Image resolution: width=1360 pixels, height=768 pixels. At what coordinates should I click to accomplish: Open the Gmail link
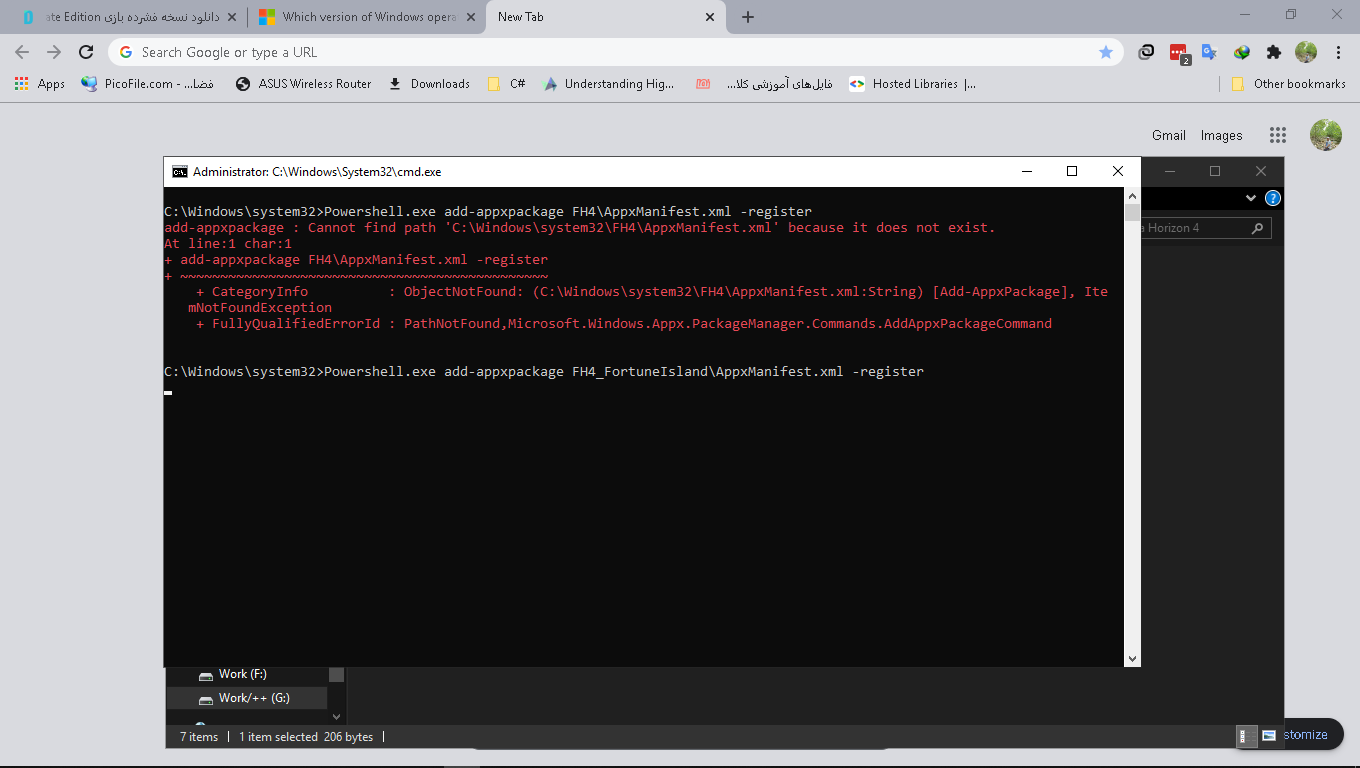point(1168,135)
